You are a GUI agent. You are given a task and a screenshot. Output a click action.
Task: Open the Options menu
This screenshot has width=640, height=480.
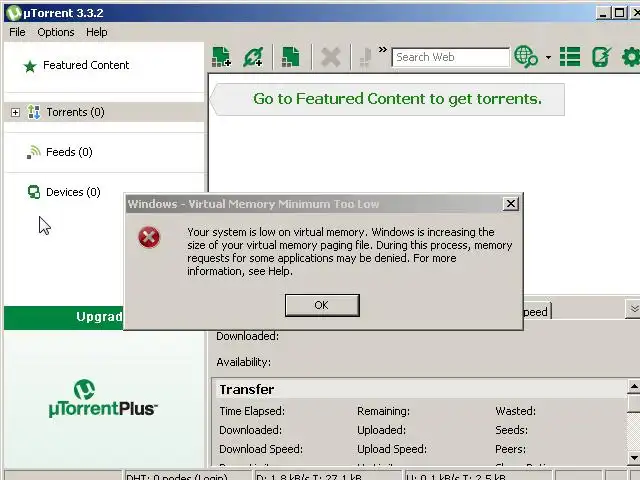(x=56, y=32)
